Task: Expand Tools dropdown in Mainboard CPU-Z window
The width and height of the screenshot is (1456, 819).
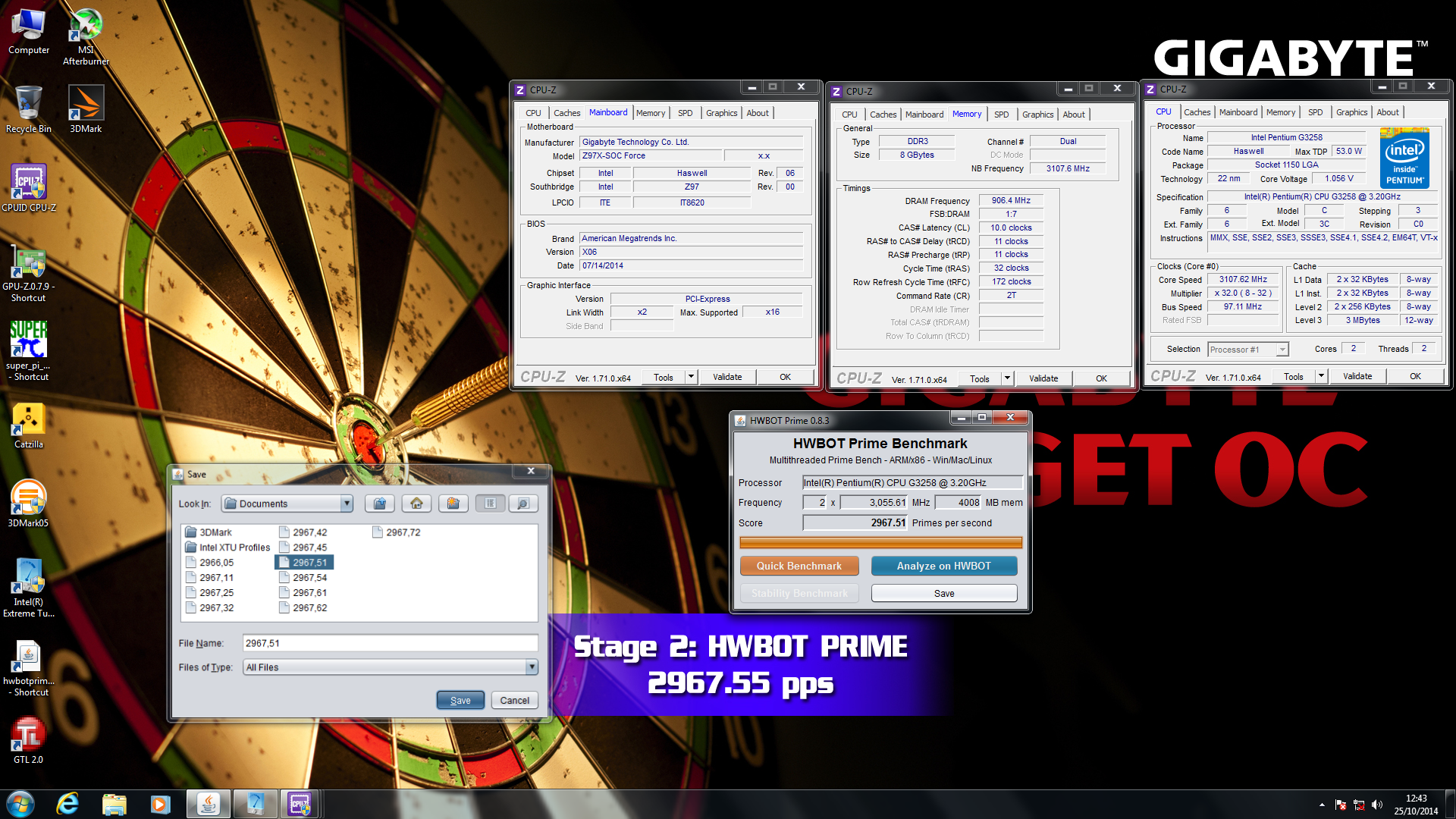Action: [x=691, y=377]
